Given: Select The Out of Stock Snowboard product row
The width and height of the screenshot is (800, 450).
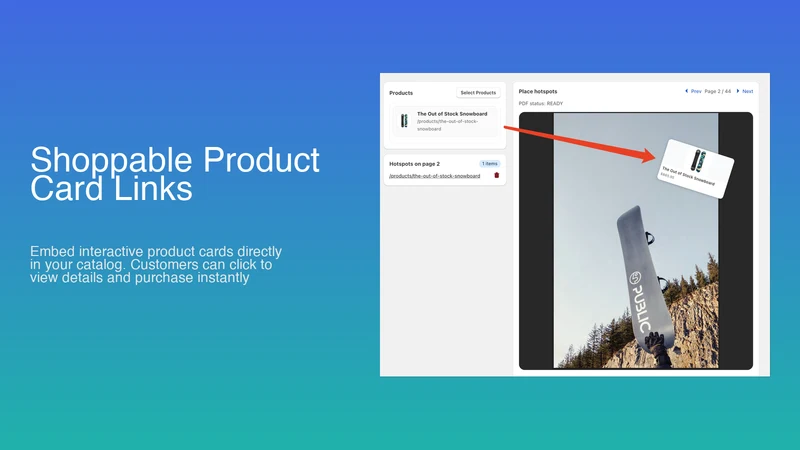Looking at the screenshot, I should [444, 121].
